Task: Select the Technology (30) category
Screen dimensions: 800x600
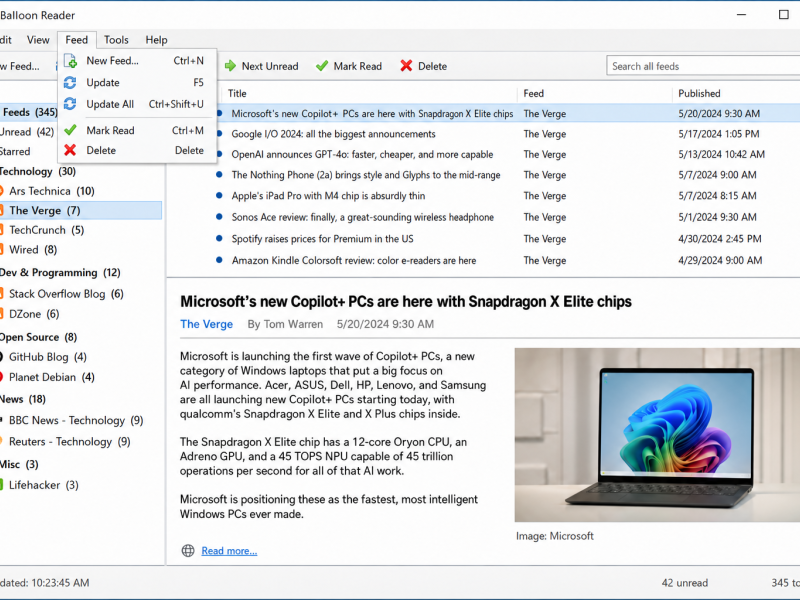Action: click(38, 171)
